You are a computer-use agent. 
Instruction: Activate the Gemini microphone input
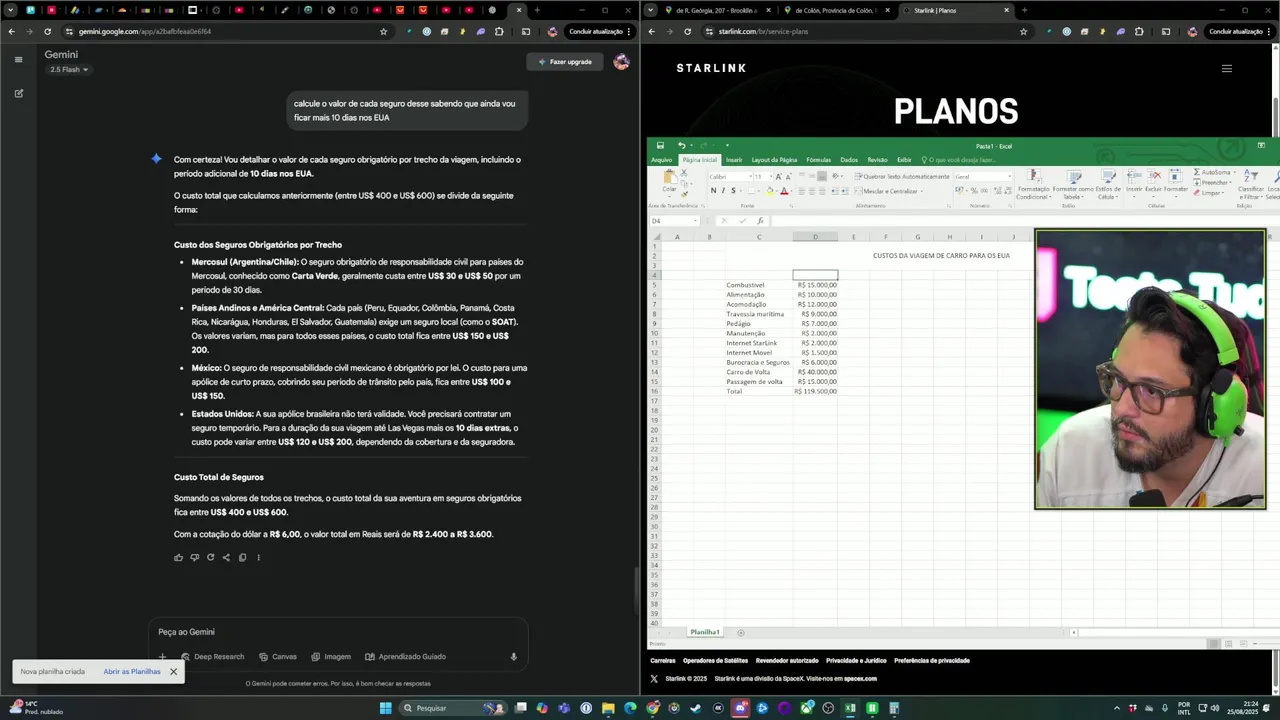[514, 657]
